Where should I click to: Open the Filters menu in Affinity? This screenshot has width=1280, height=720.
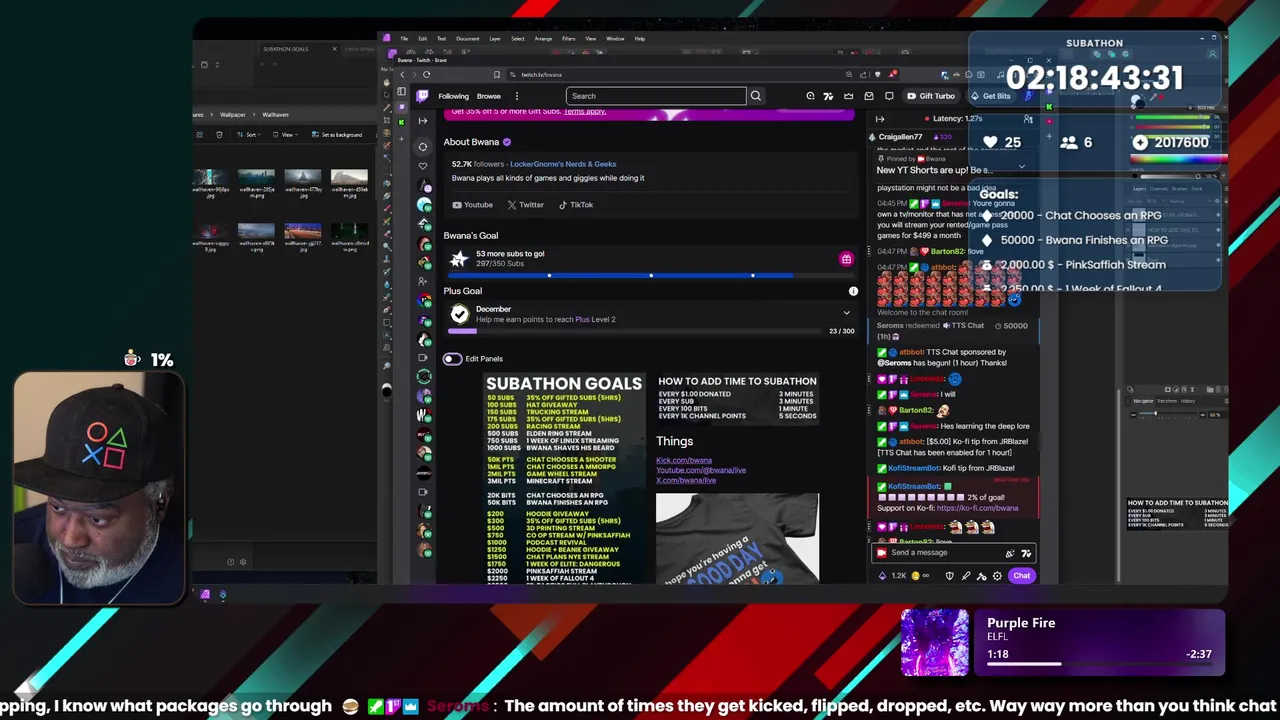click(x=568, y=39)
